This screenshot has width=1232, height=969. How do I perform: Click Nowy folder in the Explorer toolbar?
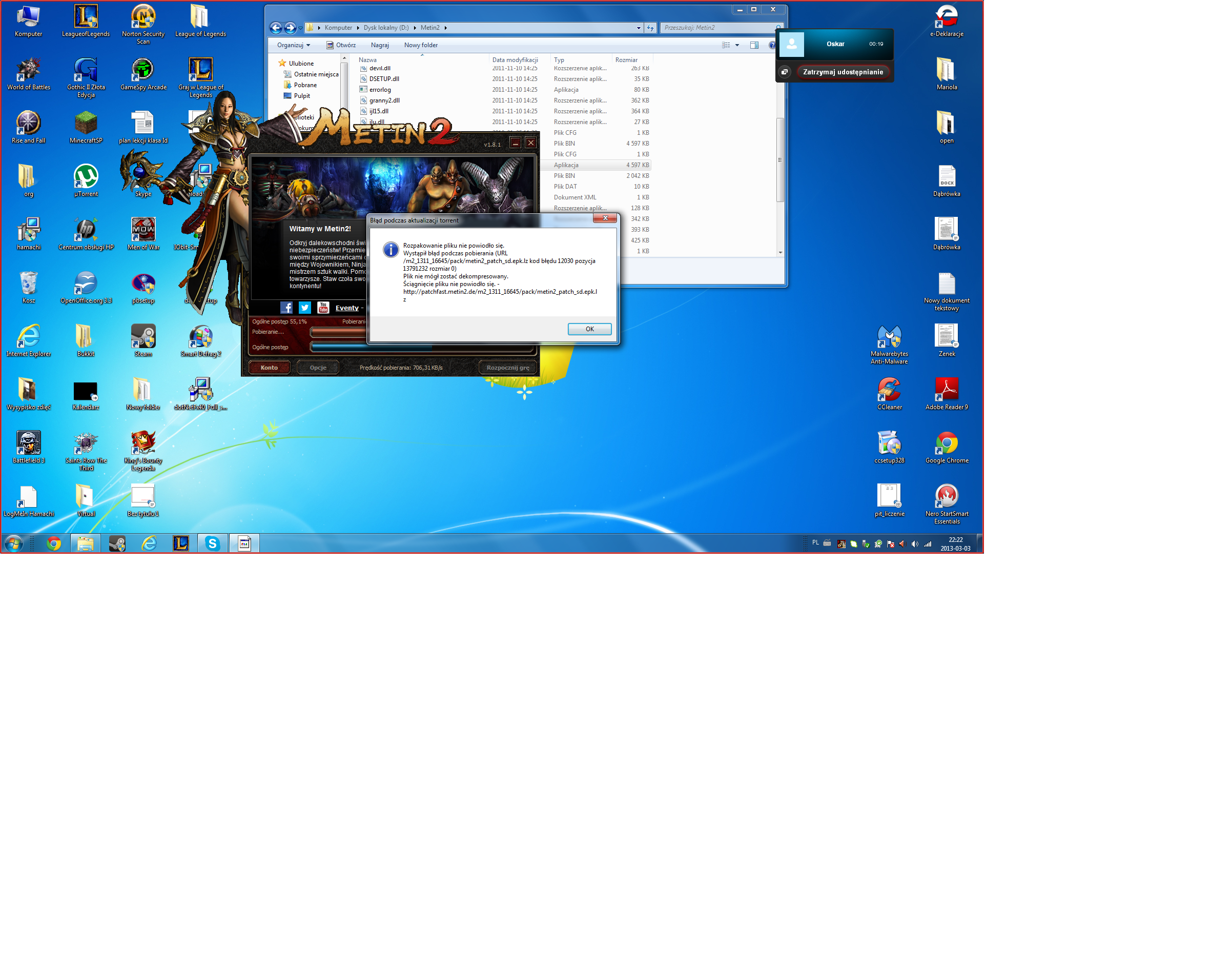point(421,46)
